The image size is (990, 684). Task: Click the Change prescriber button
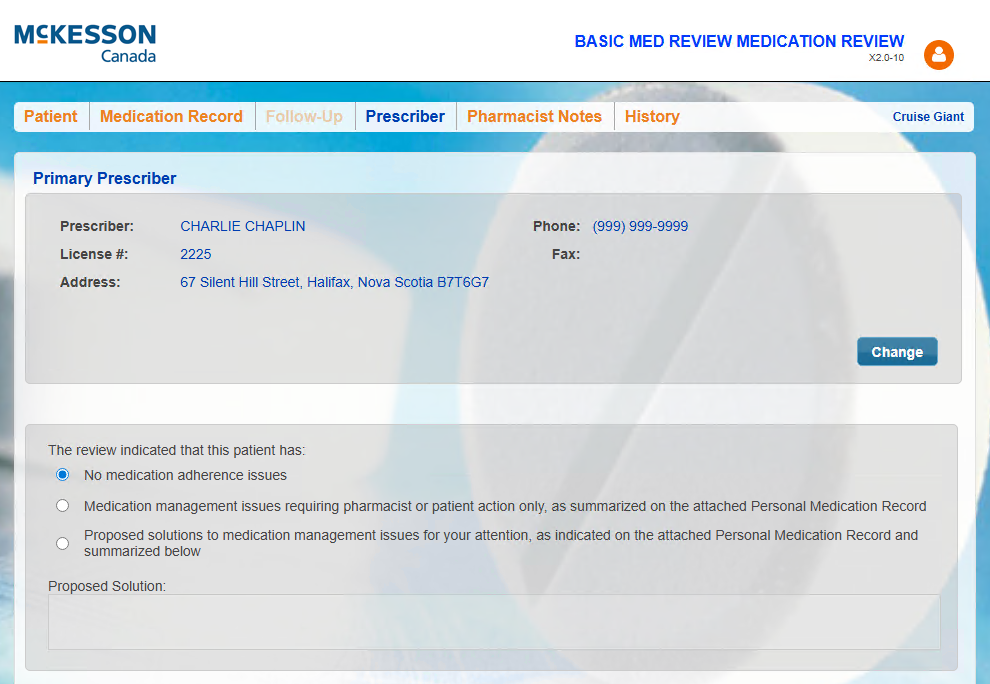[x=897, y=352]
